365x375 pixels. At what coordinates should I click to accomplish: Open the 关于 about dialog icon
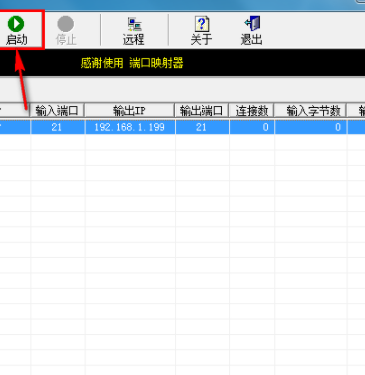pos(201,31)
